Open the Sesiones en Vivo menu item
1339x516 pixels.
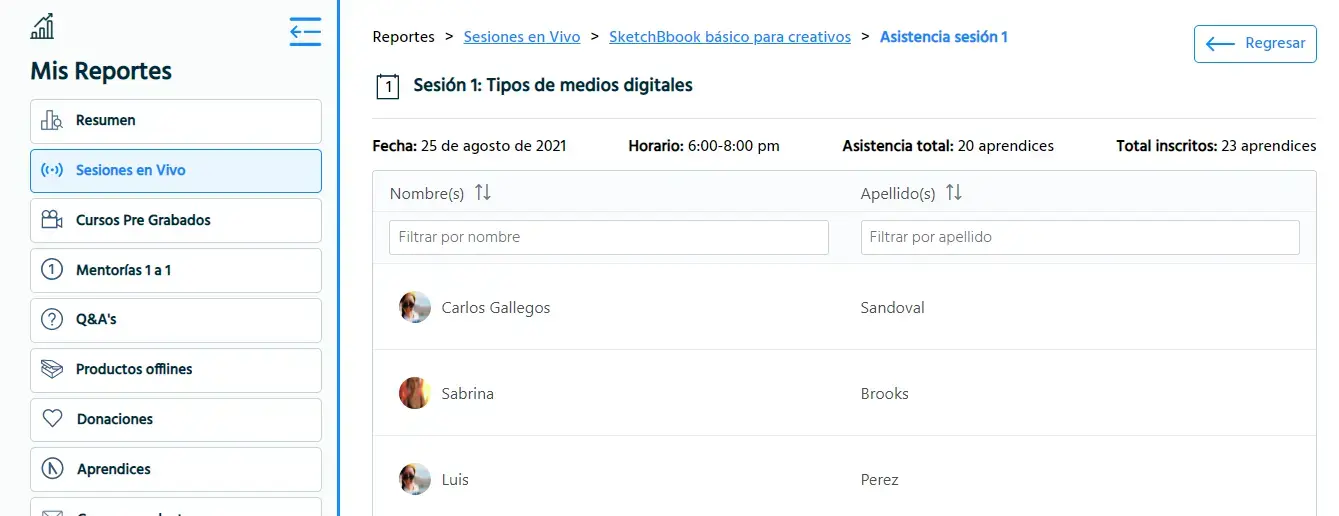coord(176,171)
